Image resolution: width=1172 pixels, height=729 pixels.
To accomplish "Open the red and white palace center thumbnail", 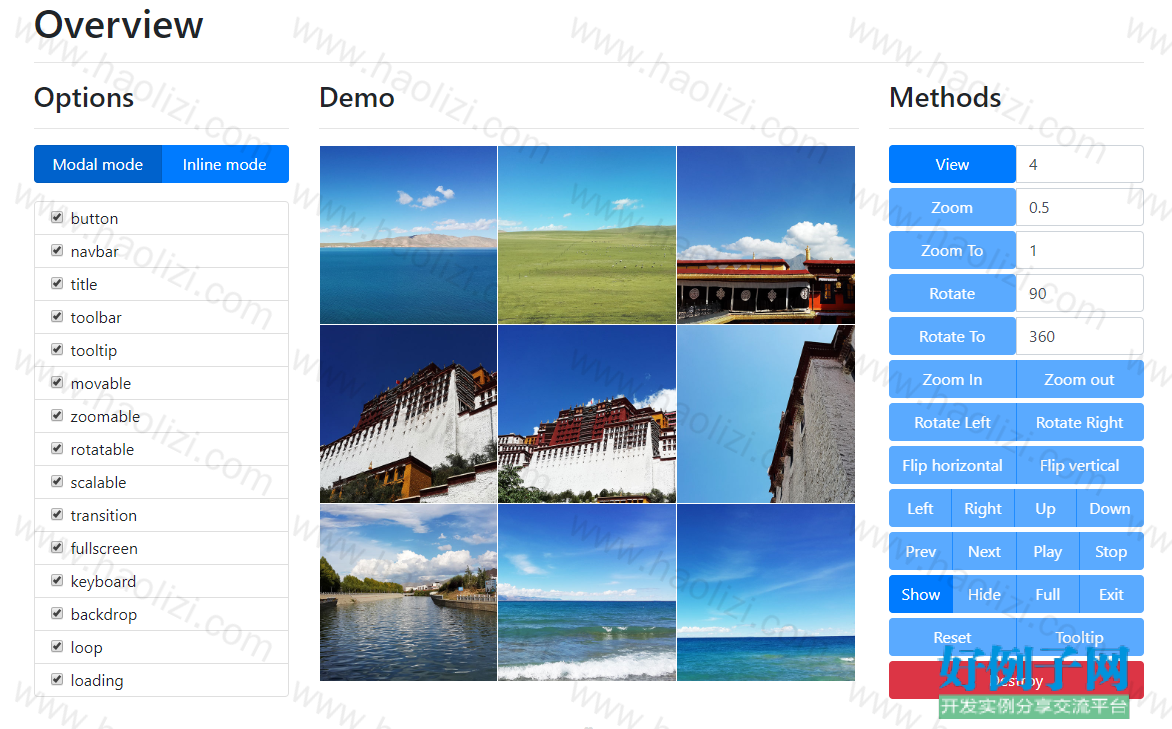I will pyautogui.click(x=587, y=413).
